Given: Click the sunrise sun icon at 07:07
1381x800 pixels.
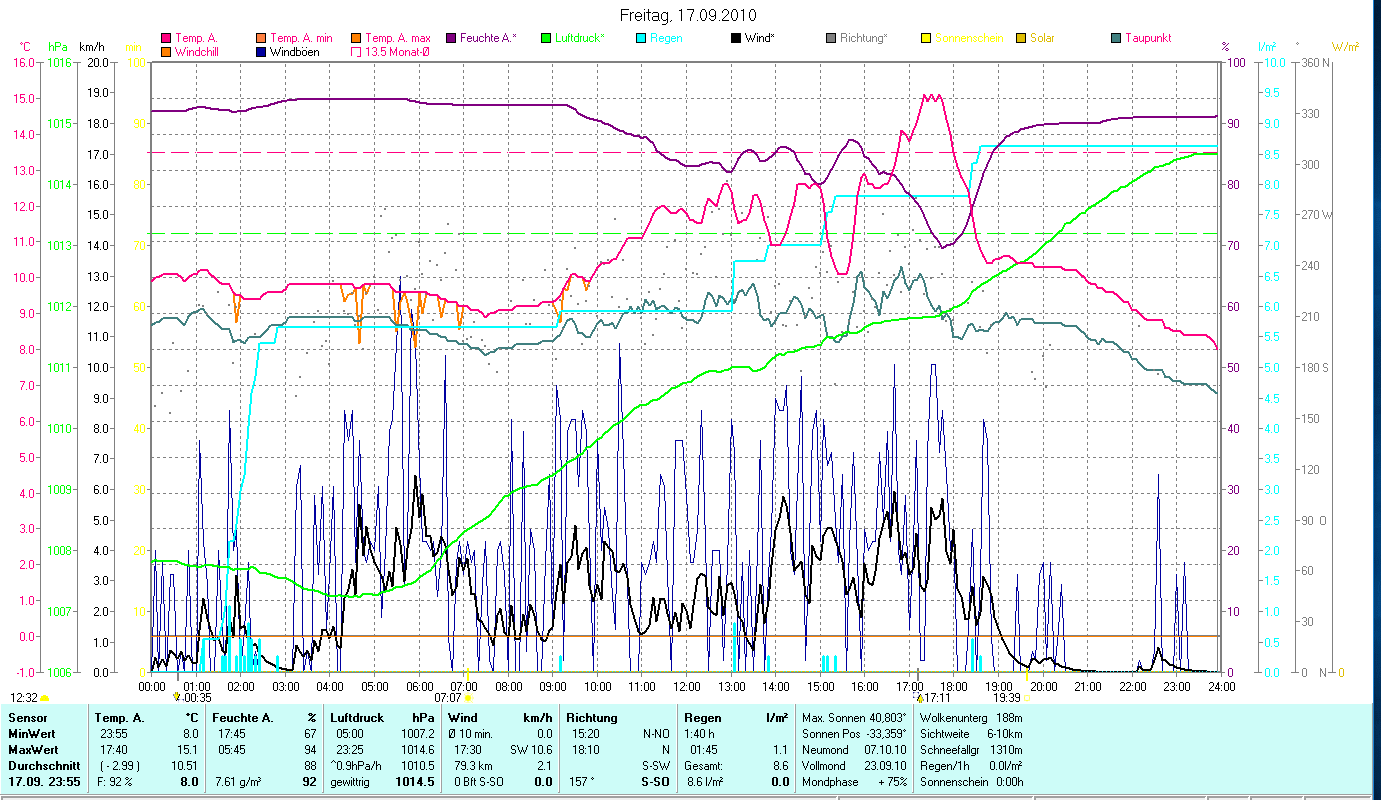Looking at the screenshot, I should click(469, 698).
